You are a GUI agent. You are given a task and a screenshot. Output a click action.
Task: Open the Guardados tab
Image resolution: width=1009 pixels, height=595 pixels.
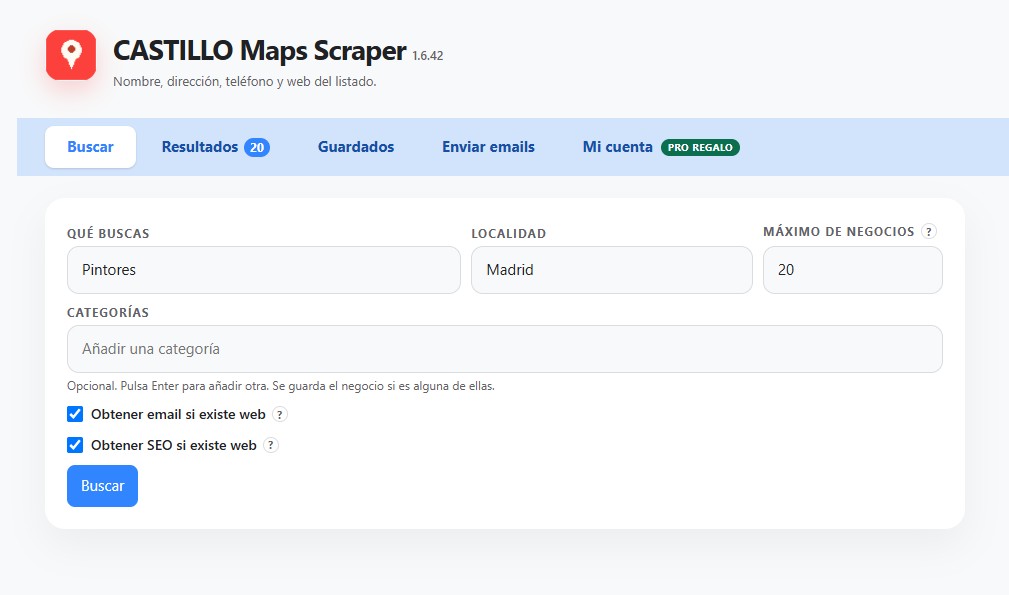[356, 147]
